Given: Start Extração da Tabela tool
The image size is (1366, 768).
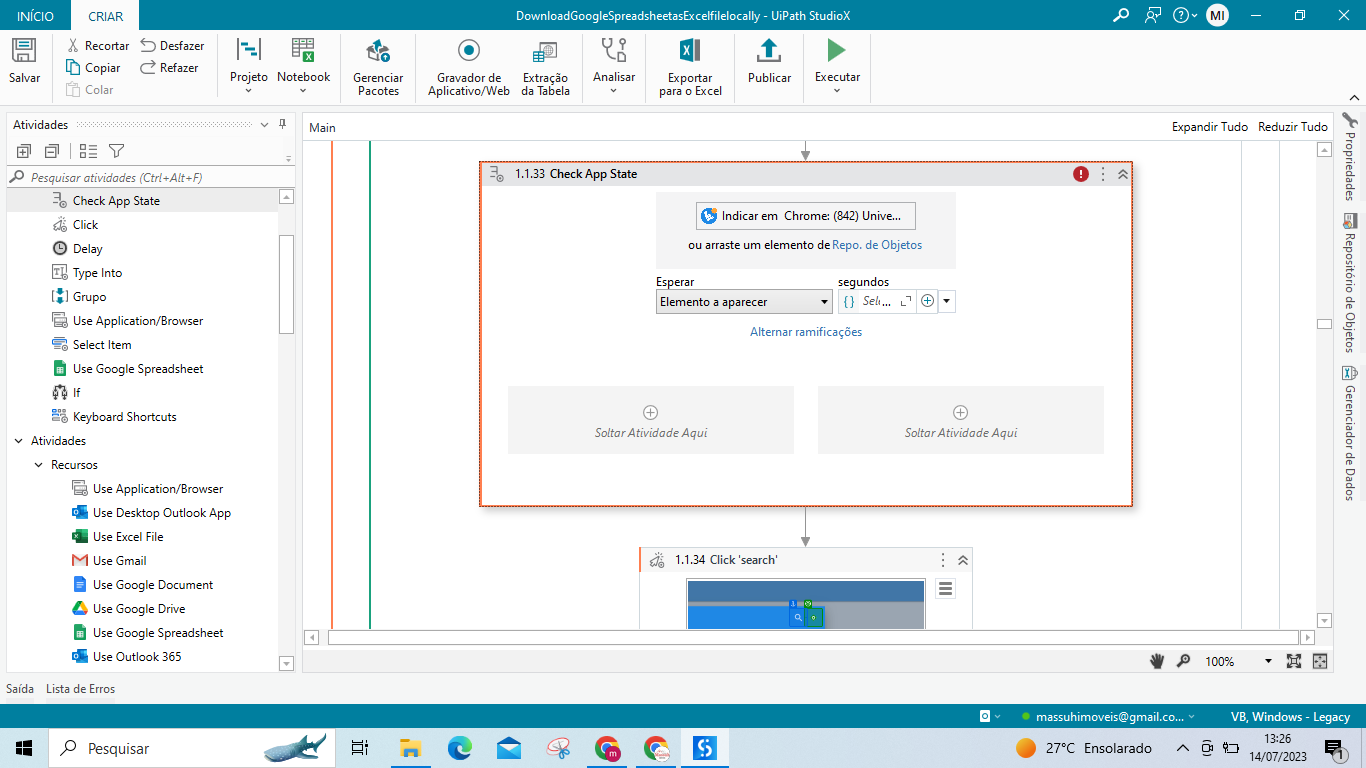Looking at the screenshot, I should 545,67.
